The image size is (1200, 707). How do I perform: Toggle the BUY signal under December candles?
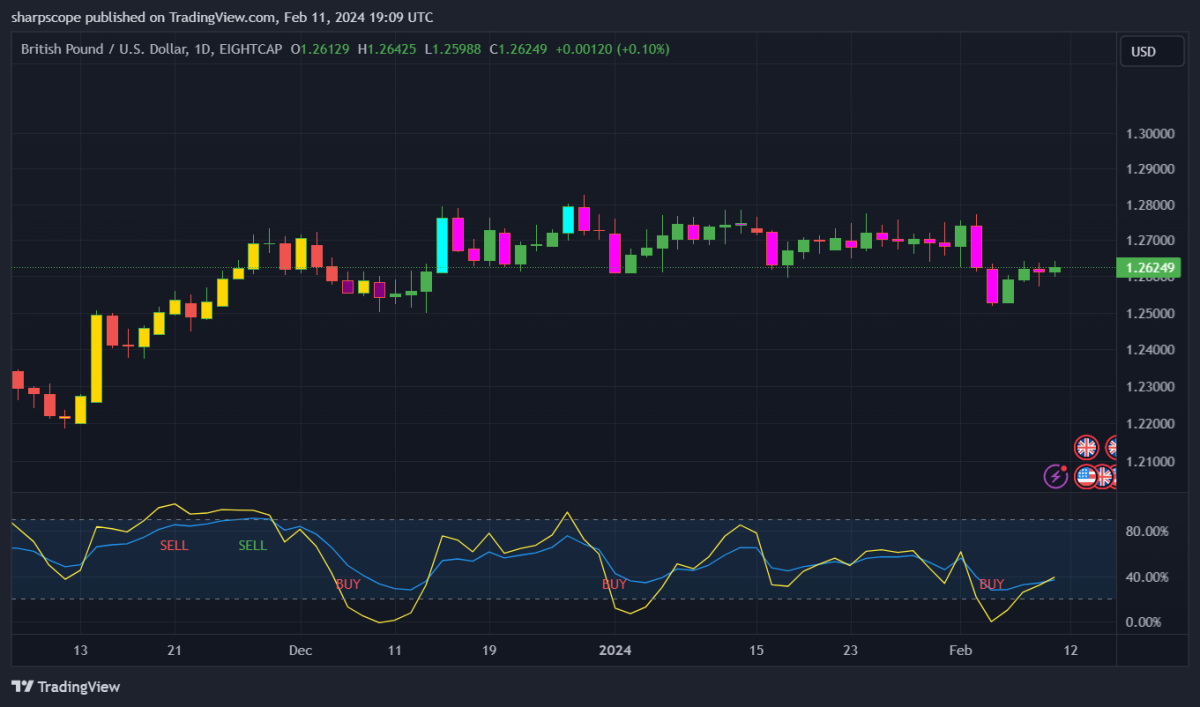pyautogui.click(x=346, y=584)
